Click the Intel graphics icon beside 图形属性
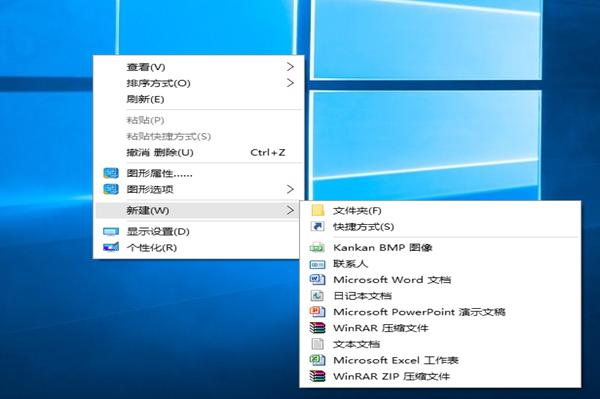The height and width of the screenshot is (399, 600). pos(111,173)
